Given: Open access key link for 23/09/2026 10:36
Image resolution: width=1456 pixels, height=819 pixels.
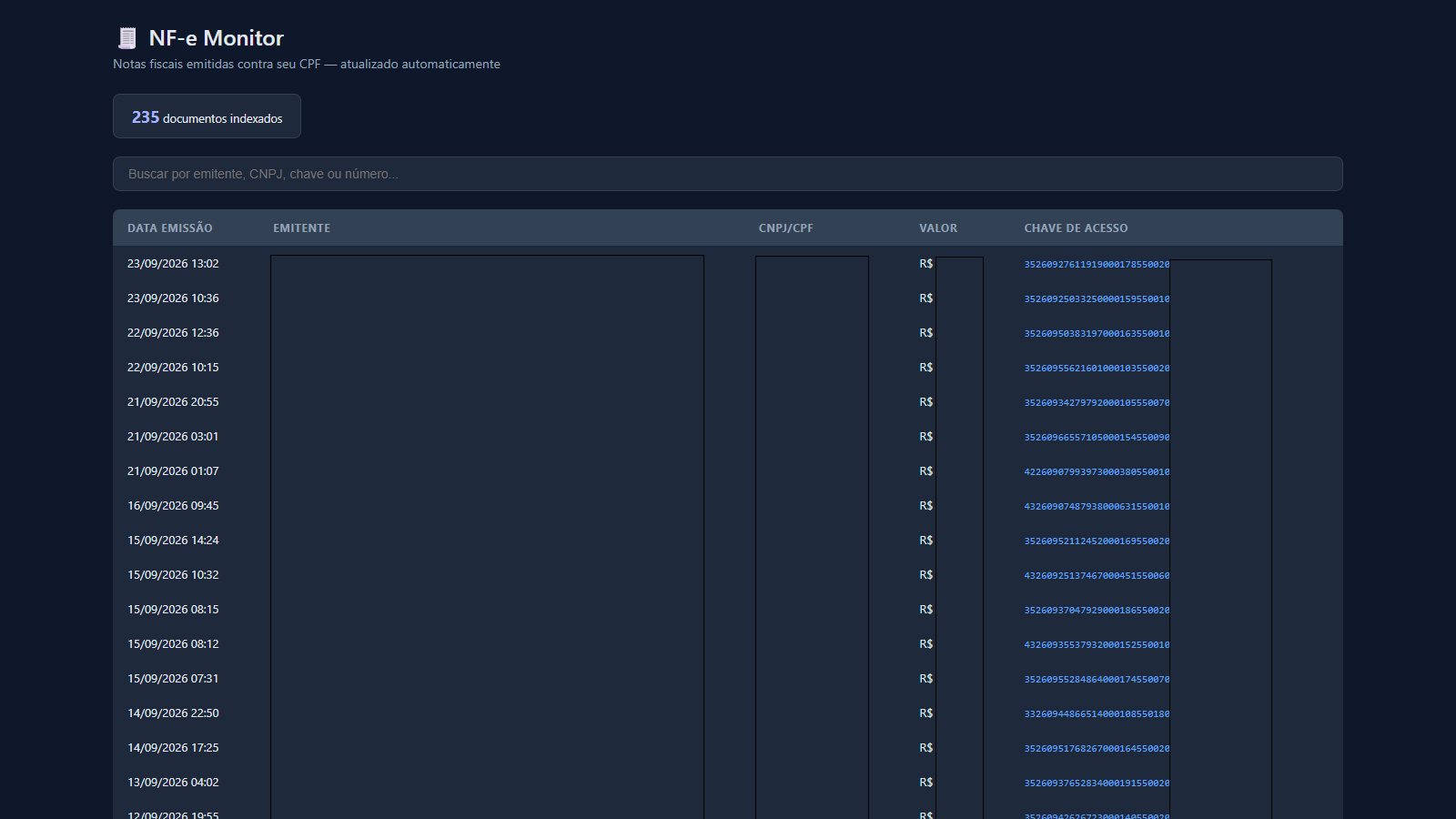Looking at the screenshot, I should click(1097, 299).
